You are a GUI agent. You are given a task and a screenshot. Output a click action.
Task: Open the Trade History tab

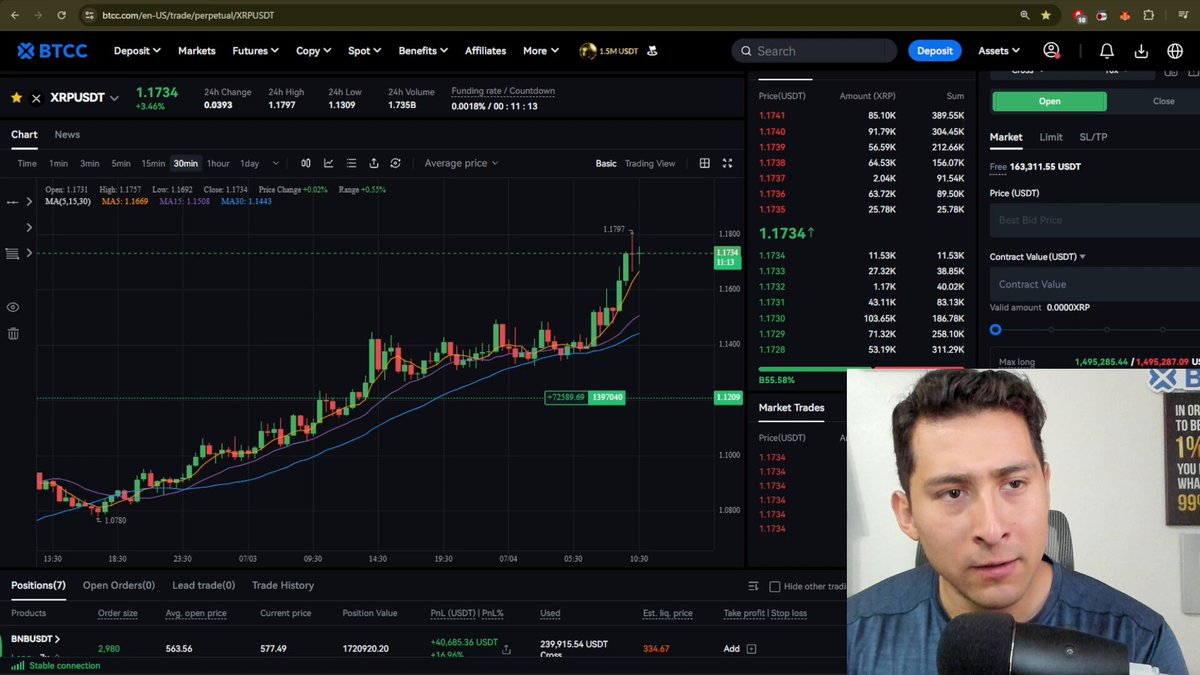click(283, 585)
